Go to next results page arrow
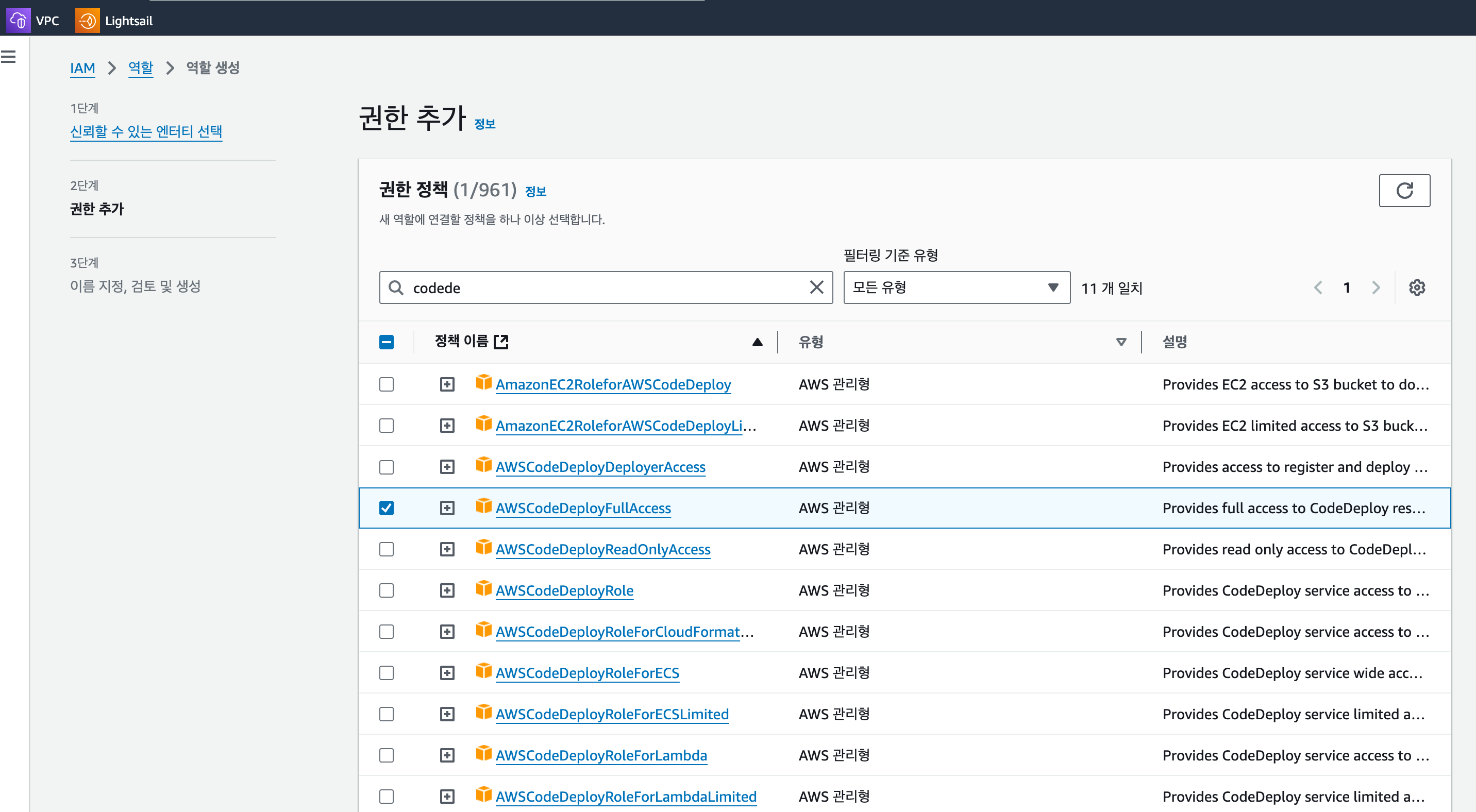 [1376, 287]
